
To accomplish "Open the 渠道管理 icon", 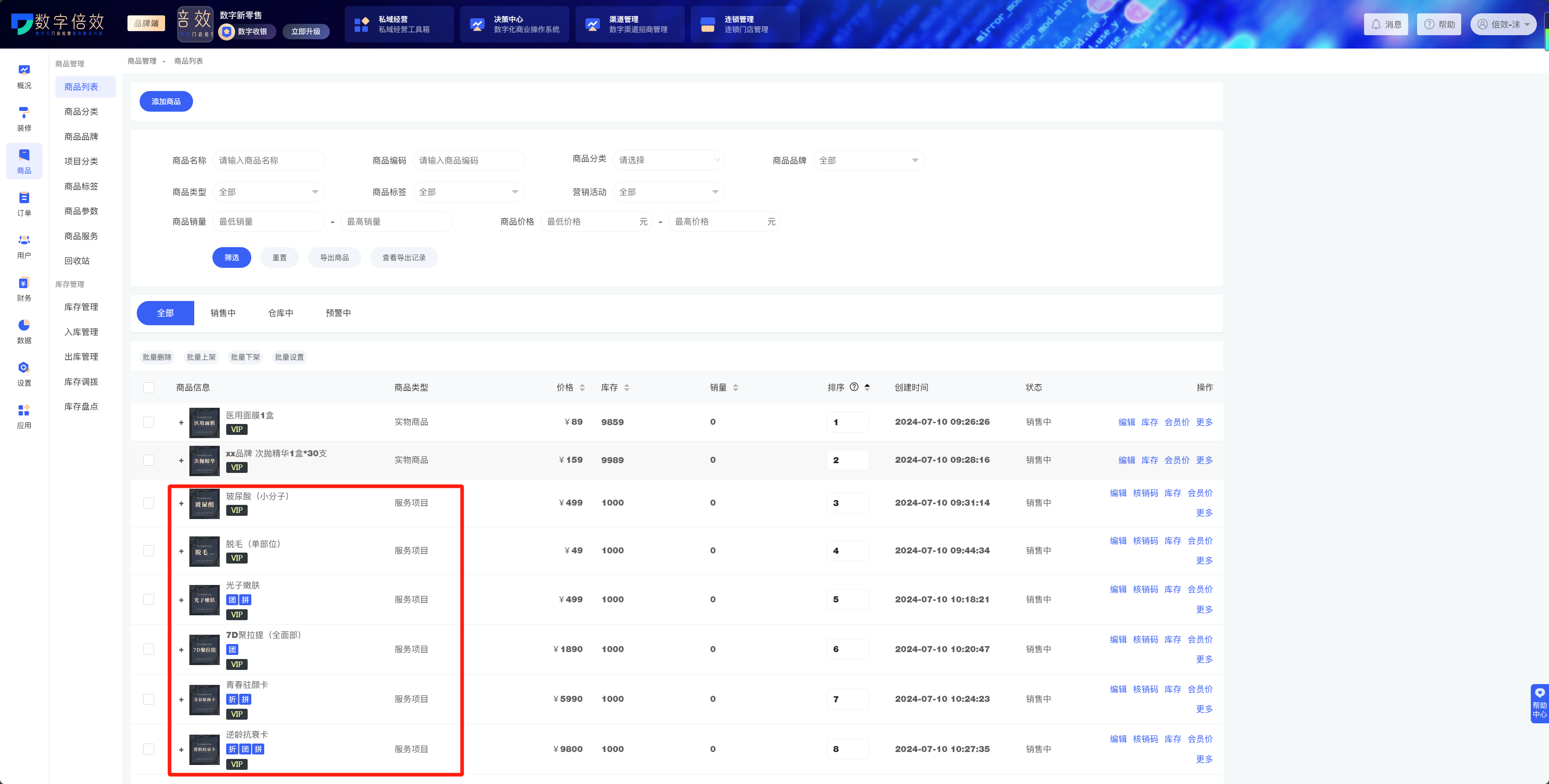I will click(592, 25).
